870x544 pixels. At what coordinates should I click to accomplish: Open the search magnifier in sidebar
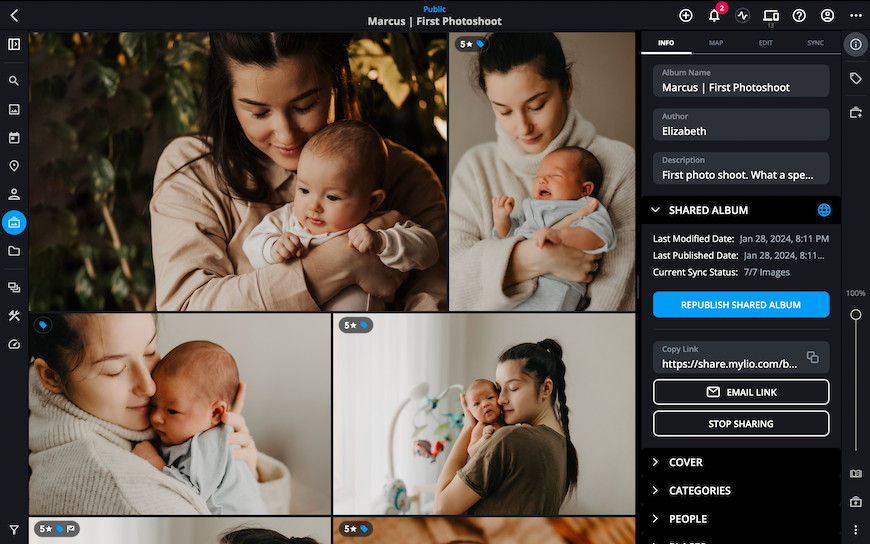pyautogui.click(x=14, y=81)
